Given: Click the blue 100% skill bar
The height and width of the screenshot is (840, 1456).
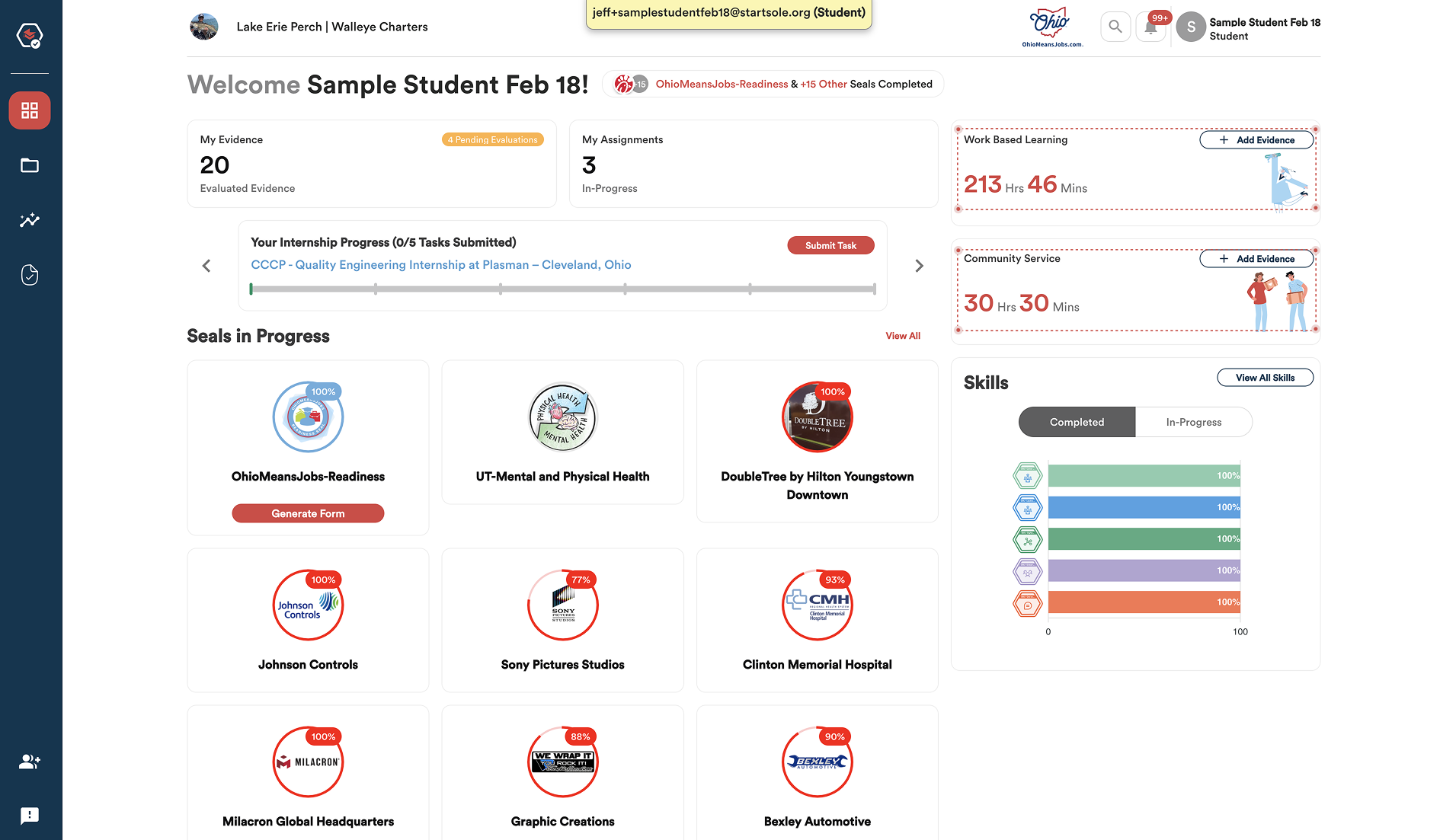Looking at the screenshot, I should [1144, 507].
